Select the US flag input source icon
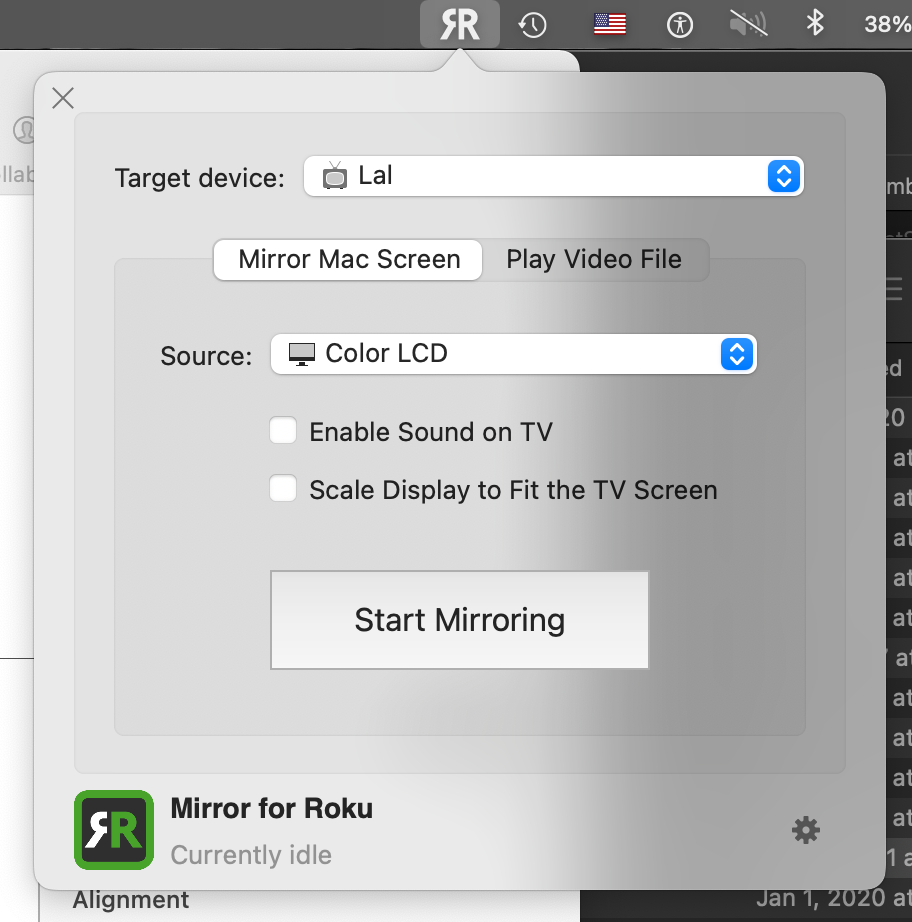Image resolution: width=912 pixels, height=922 pixels. (x=609, y=24)
